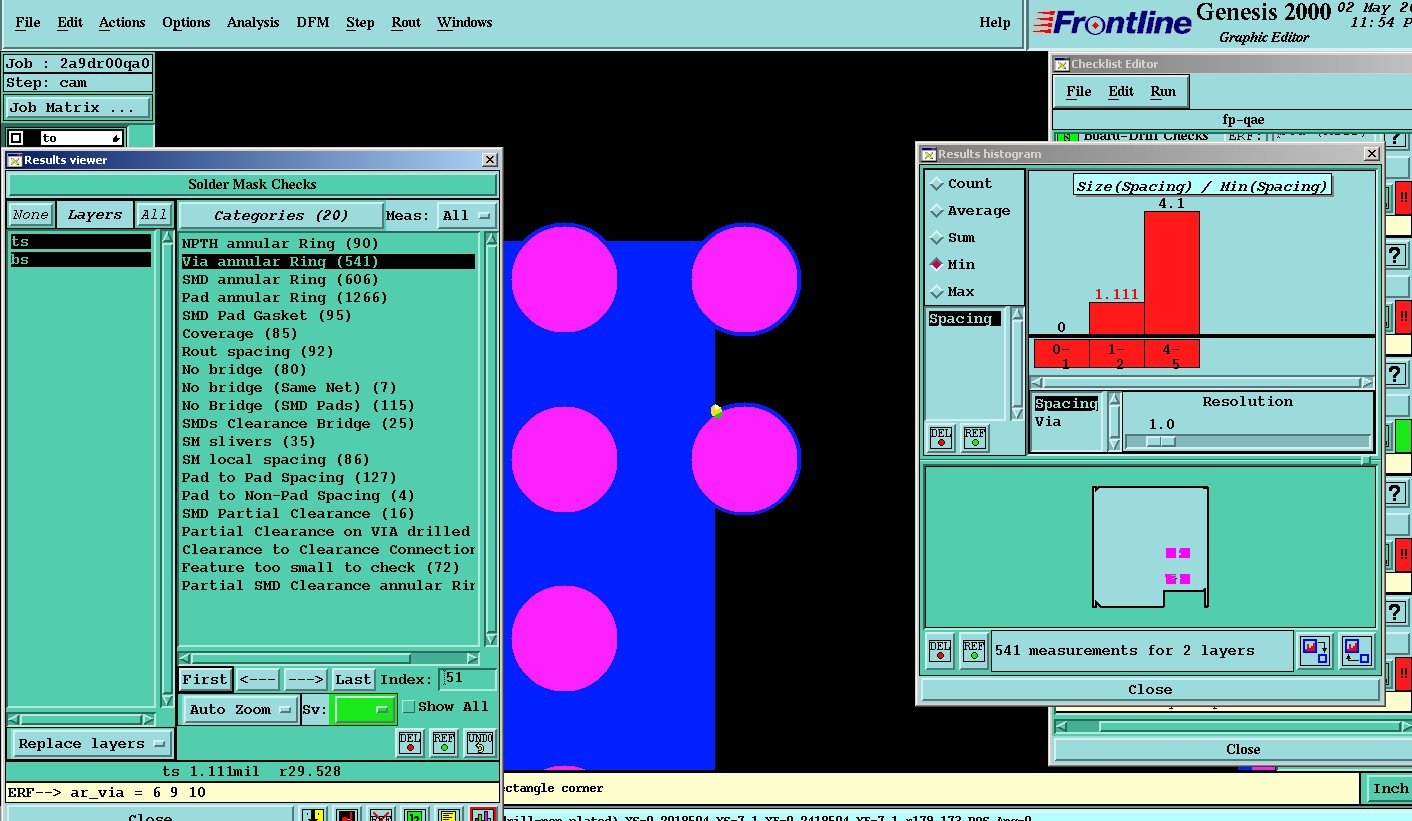
Task: Click the Resolution slider handle
Action: [x=1160, y=441]
